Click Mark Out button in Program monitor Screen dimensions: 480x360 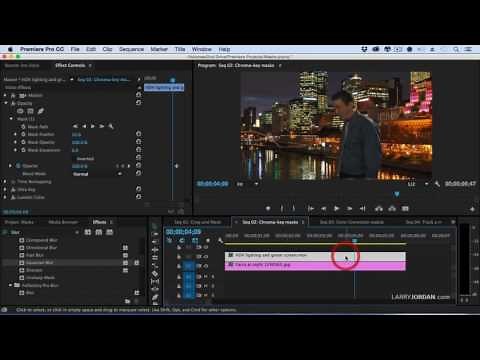click(293, 209)
